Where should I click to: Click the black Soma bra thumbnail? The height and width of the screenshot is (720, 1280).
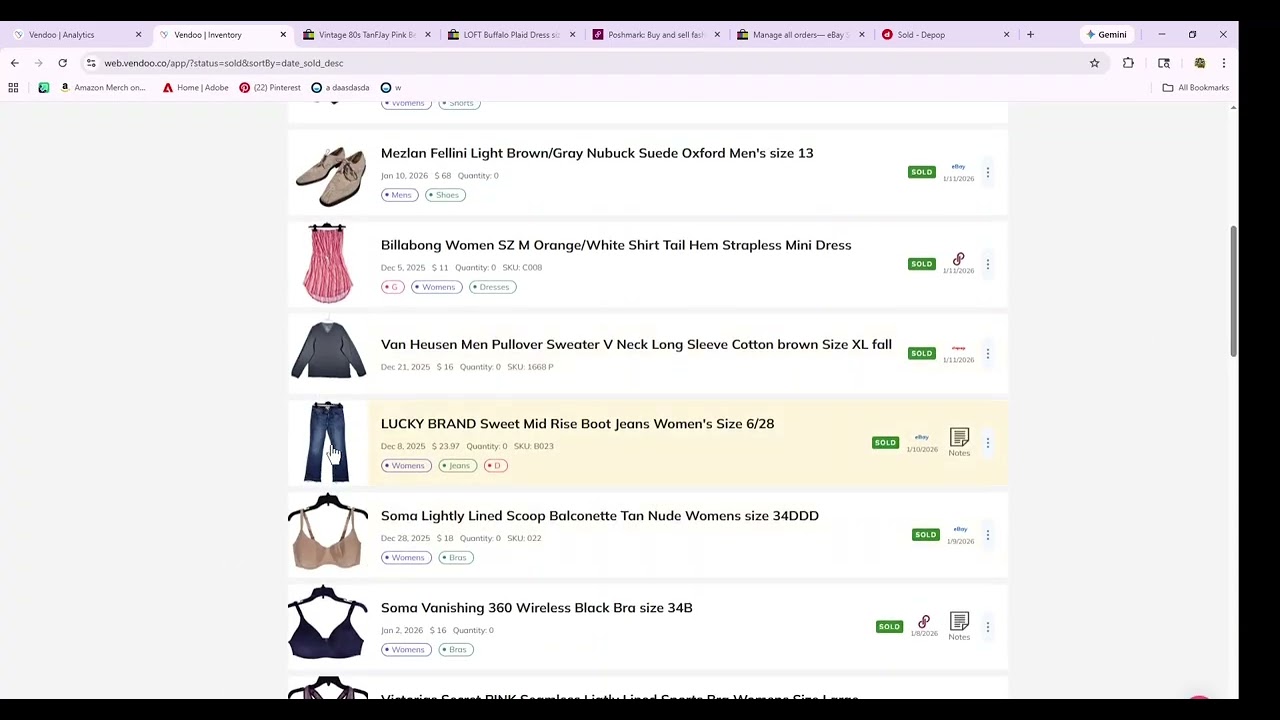pyautogui.click(x=328, y=624)
